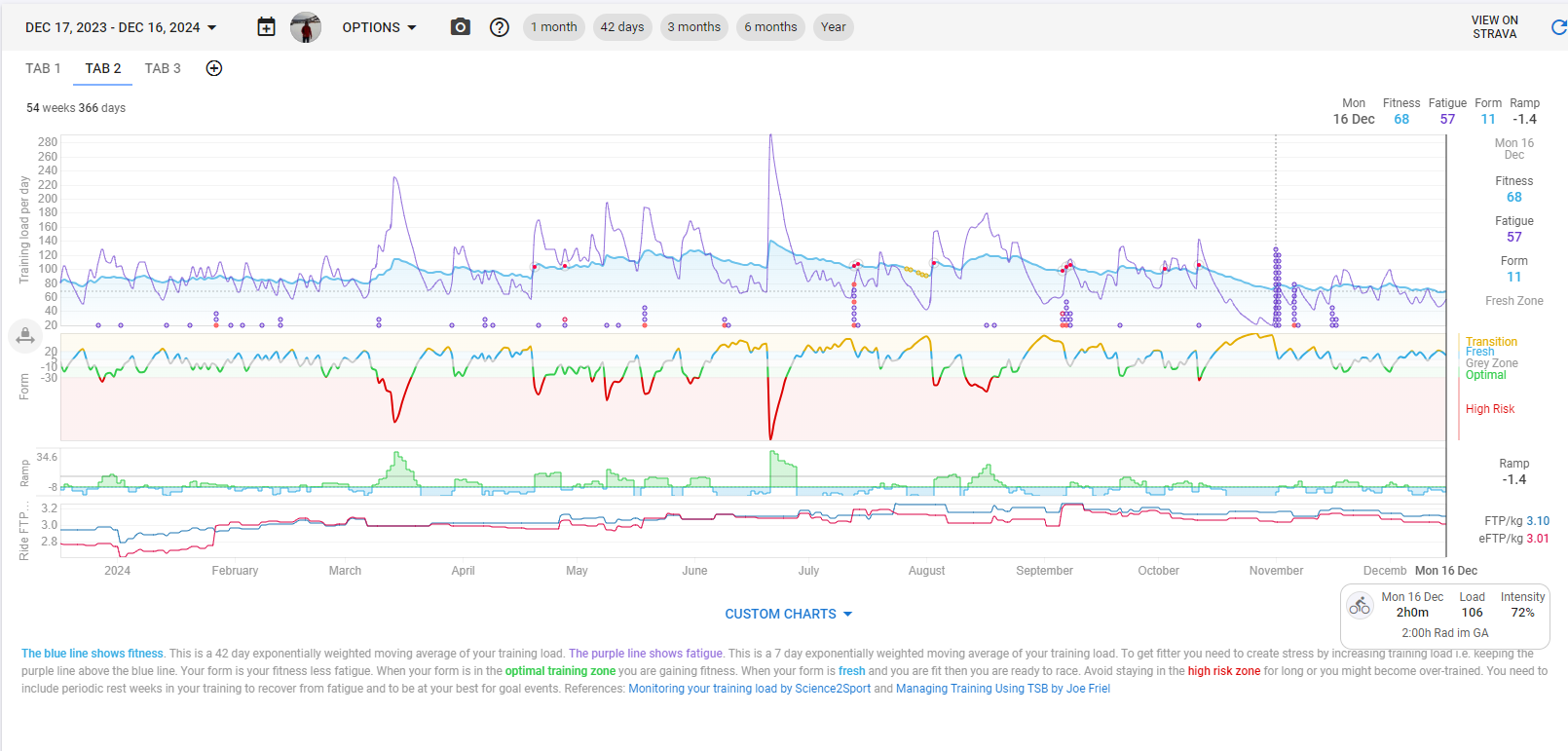Viewport: 1568px width, 751px height.
Task: Click the refresh icon at top right
Action: (1558, 27)
